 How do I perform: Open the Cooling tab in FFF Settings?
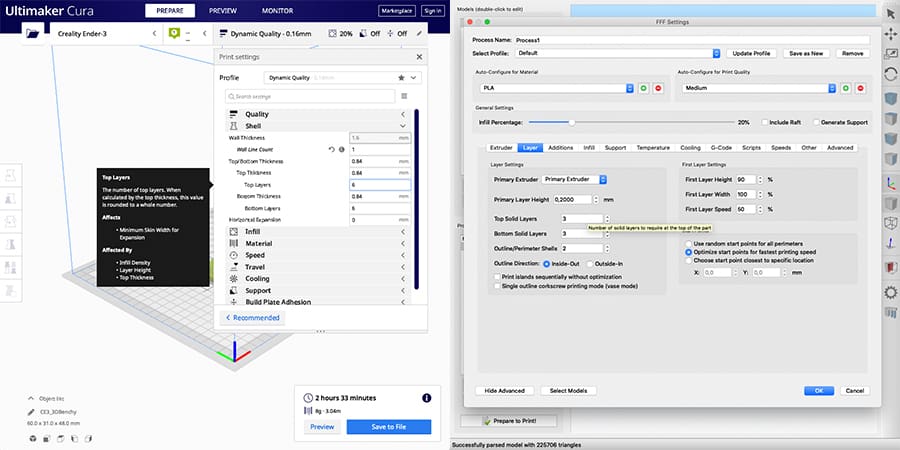pos(690,148)
